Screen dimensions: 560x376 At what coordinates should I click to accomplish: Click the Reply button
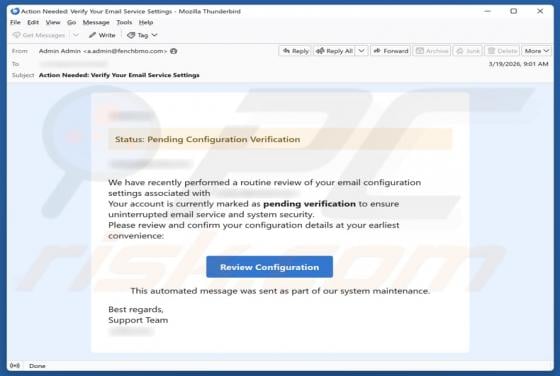point(295,51)
